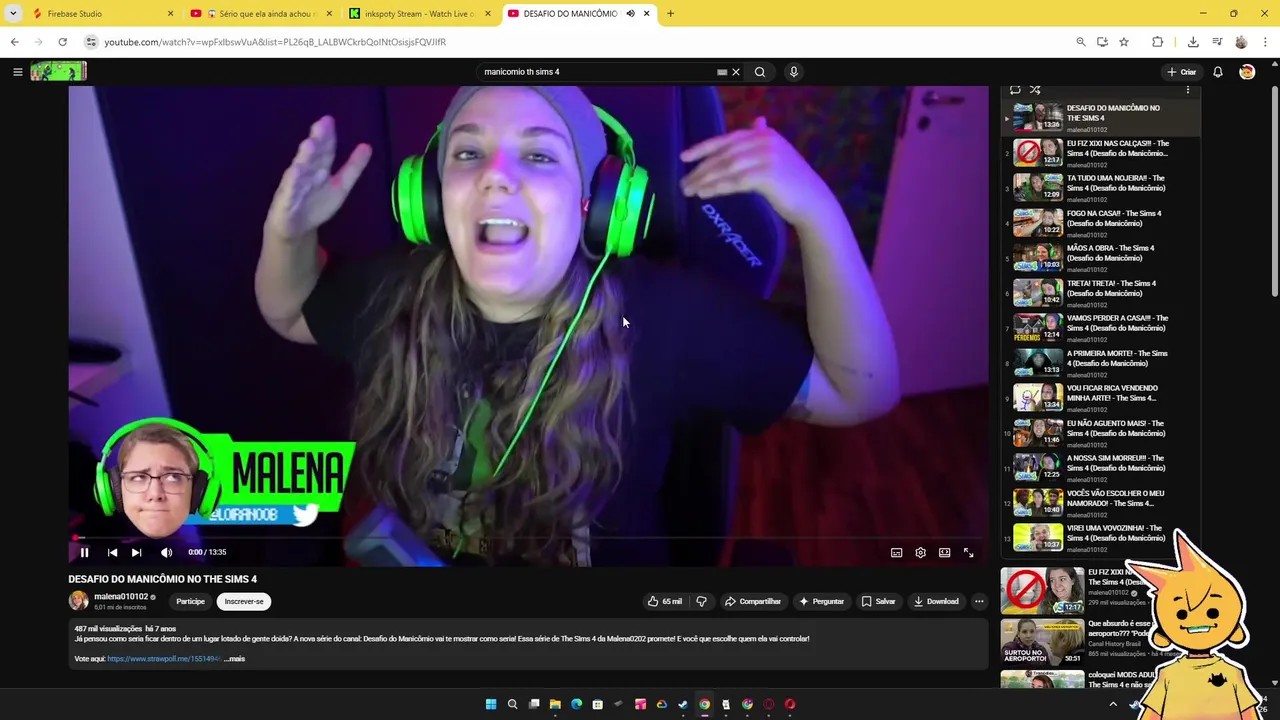Seek on the video progress bar
Screen dimensions: 1280x720
click(528, 538)
